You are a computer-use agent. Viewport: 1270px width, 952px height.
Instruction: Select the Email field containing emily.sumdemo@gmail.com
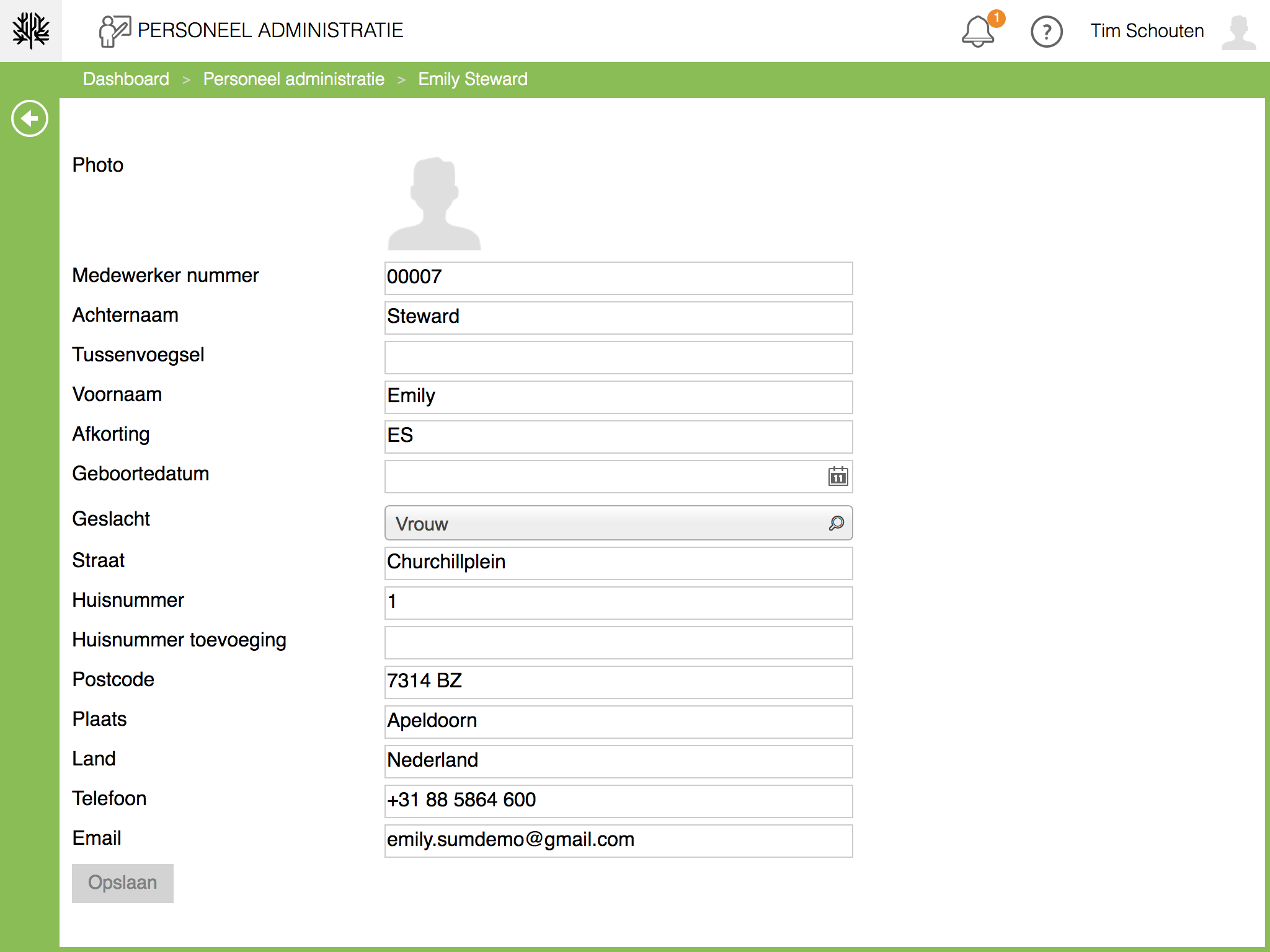point(618,840)
